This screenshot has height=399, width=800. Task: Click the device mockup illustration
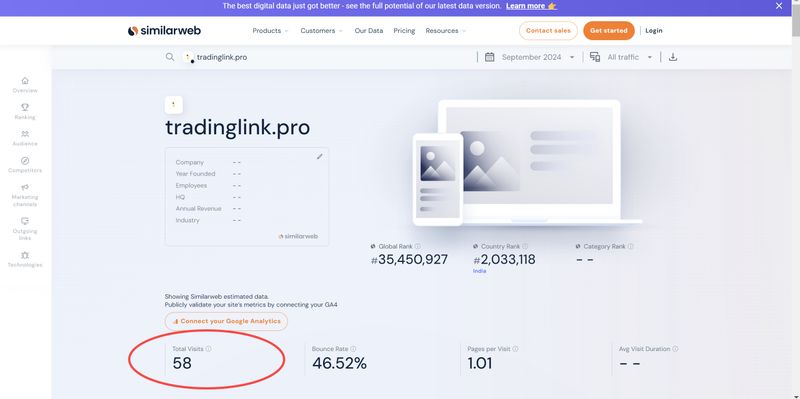[527, 163]
